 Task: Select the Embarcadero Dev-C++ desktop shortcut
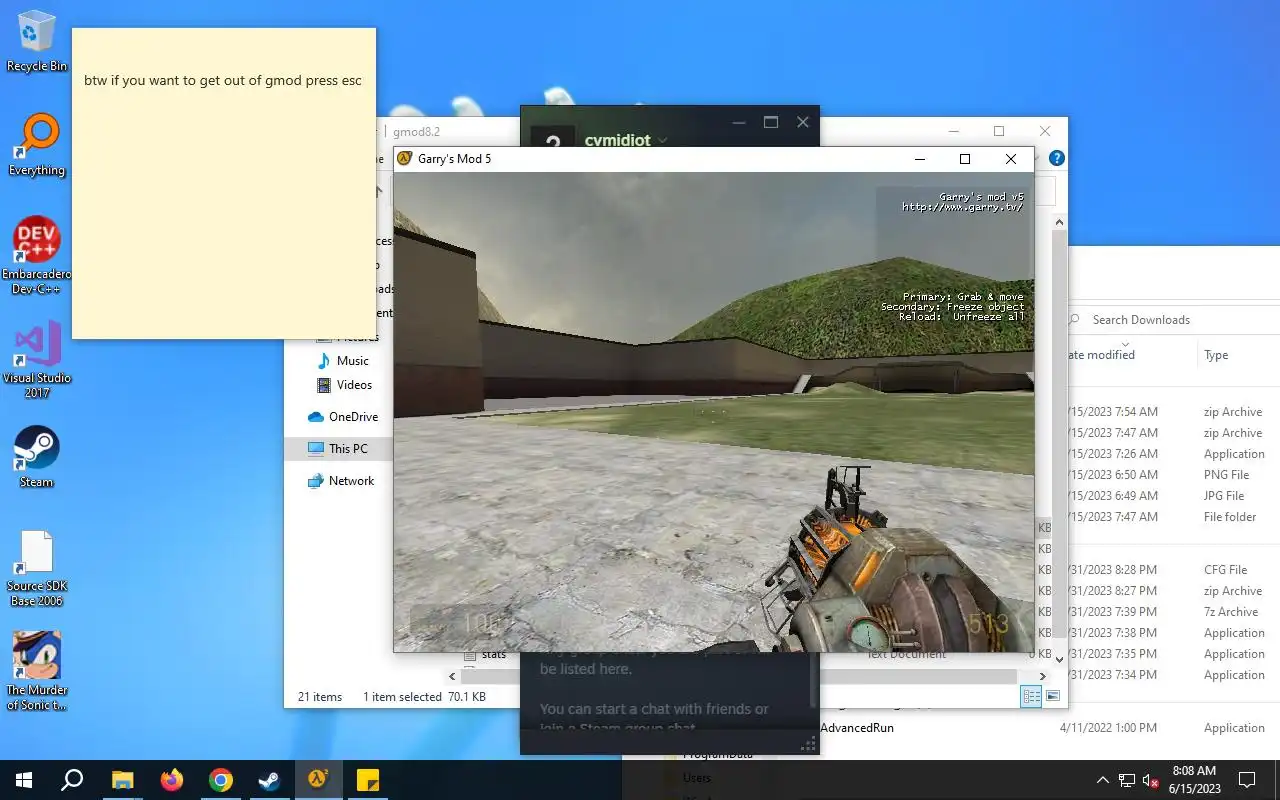(36, 255)
